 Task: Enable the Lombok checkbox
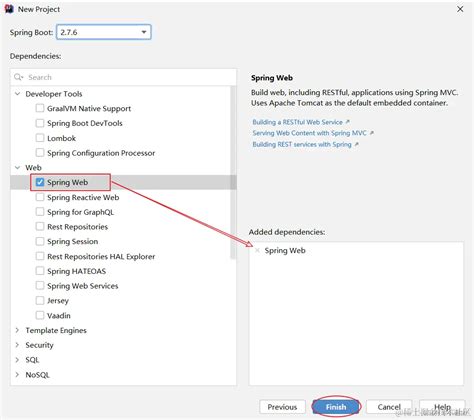tap(40, 138)
